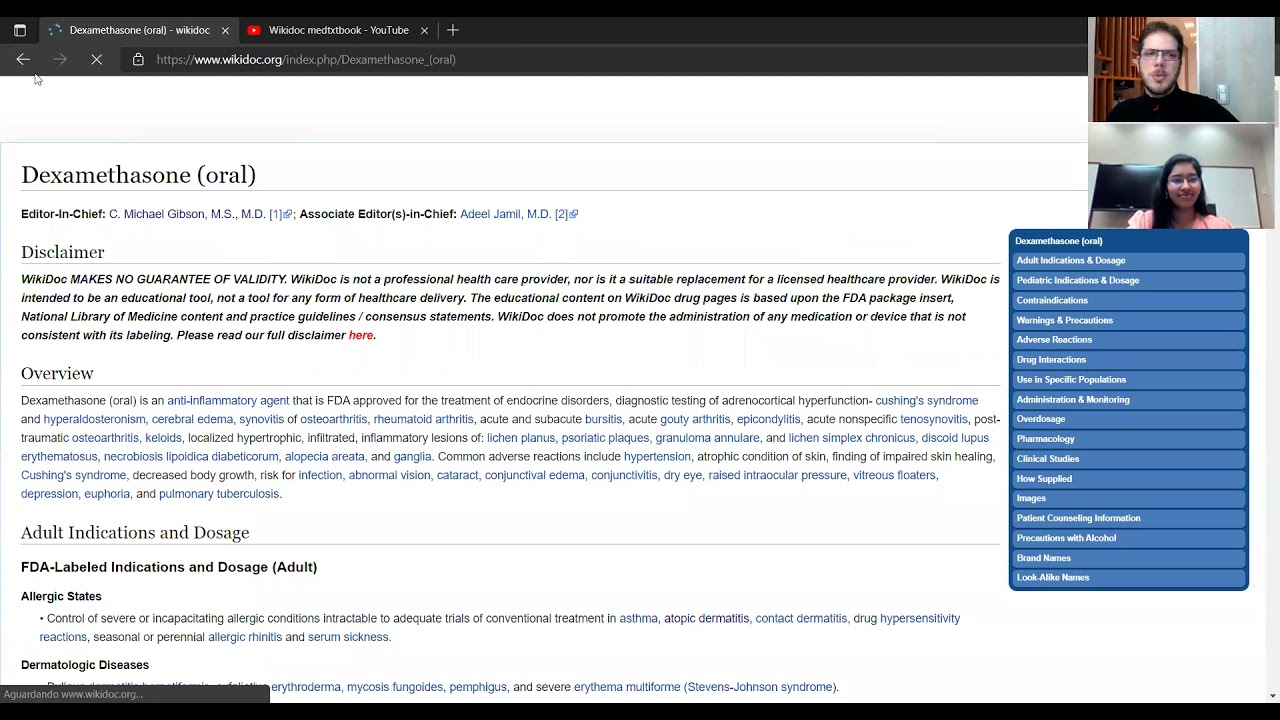Screen dimensions: 1280x720
Task: Close the Wikidoc medtxtbook YouTube tab
Action: tap(424, 30)
